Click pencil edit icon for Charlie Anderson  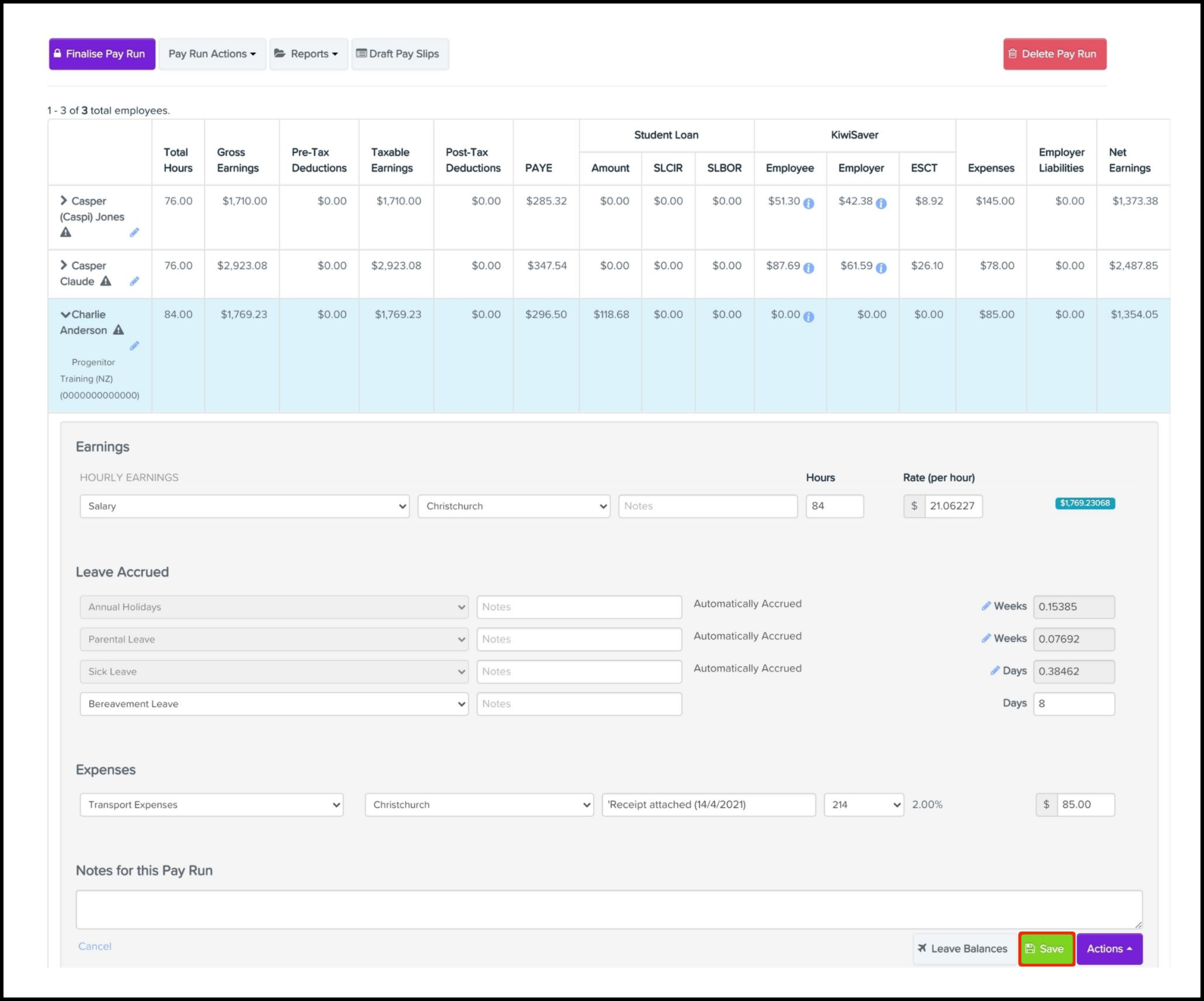click(134, 346)
